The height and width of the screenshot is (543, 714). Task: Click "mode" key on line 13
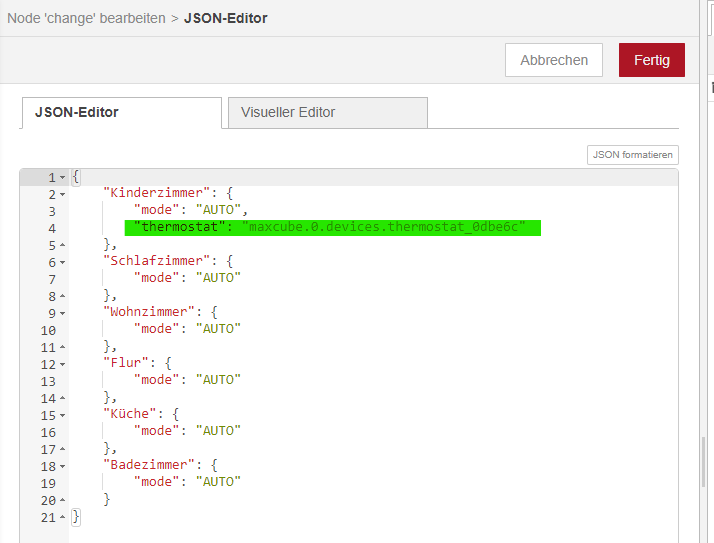[x=156, y=379]
